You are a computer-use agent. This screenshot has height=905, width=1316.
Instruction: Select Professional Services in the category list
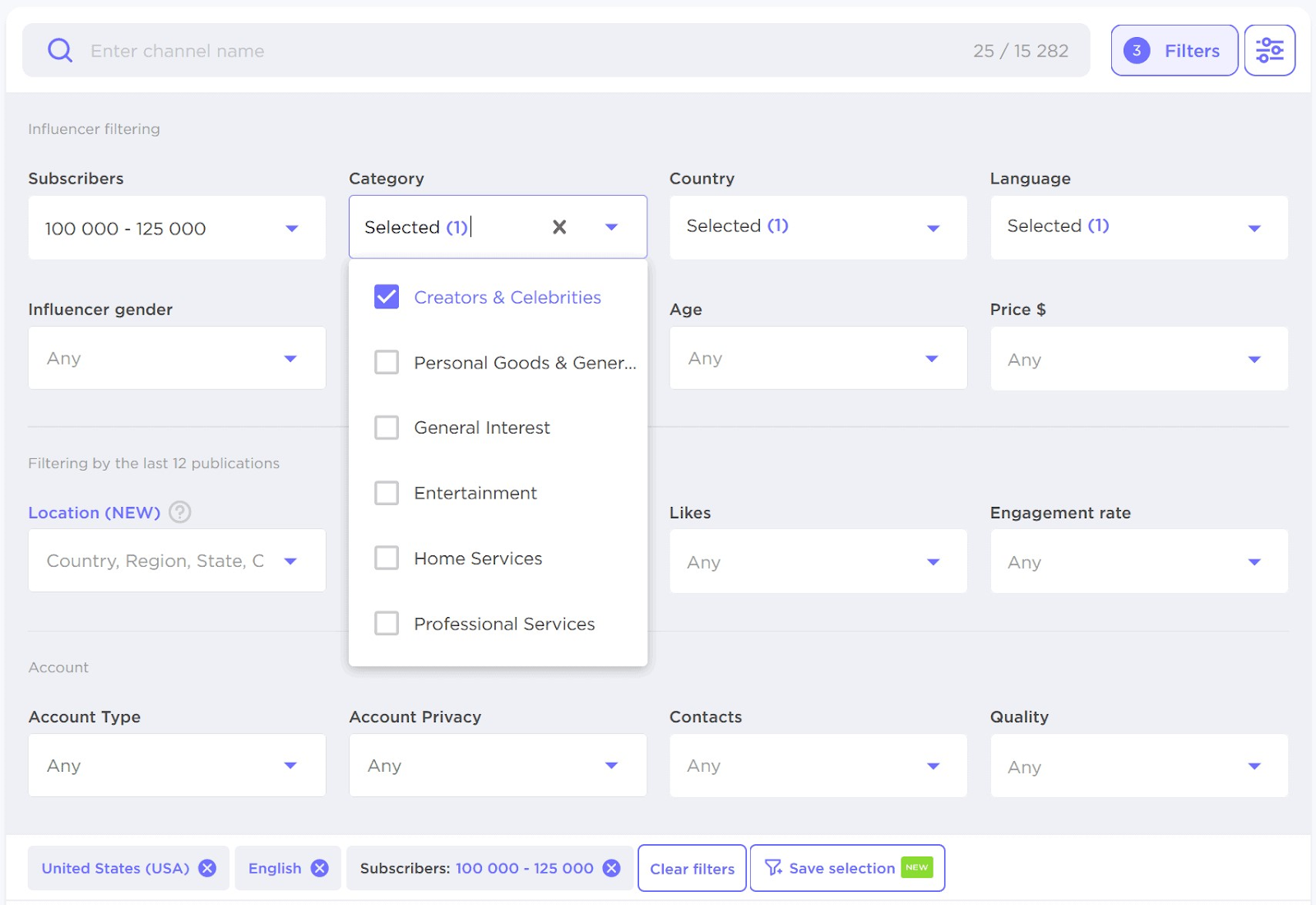[x=387, y=624]
